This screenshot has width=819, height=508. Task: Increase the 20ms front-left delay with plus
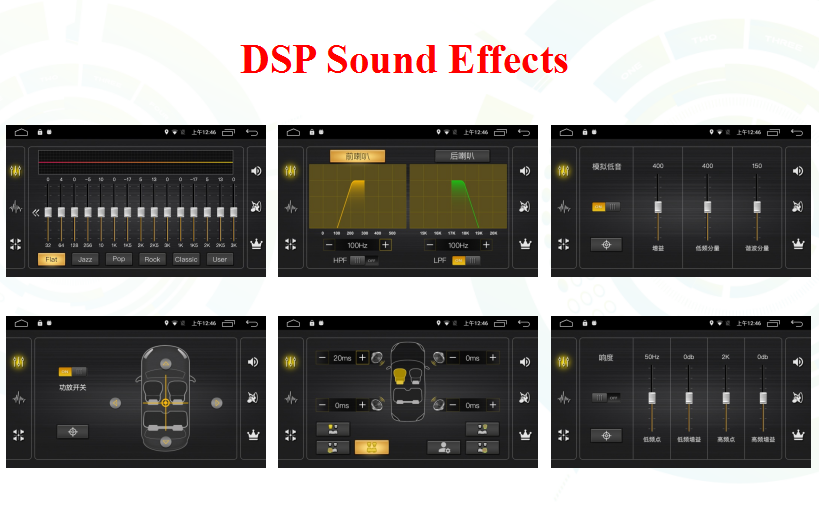(x=362, y=358)
